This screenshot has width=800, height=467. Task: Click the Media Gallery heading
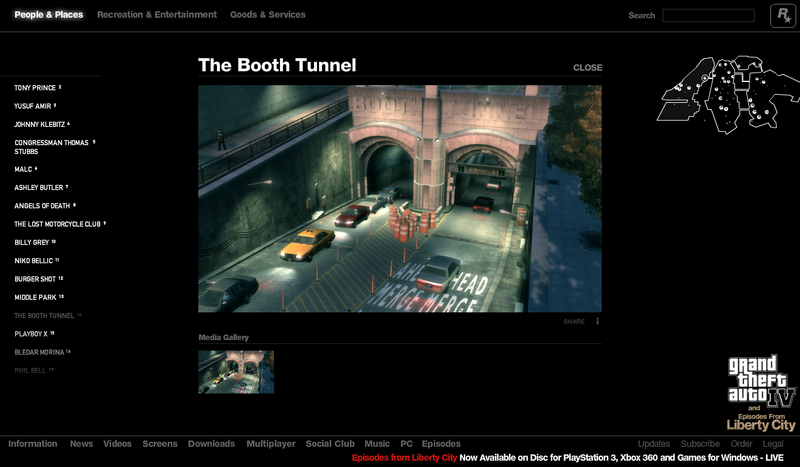(x=223, y=337)
